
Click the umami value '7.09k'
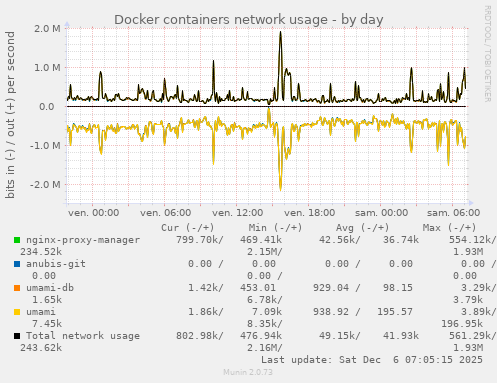pyautogui.click(x=267, y=312)
